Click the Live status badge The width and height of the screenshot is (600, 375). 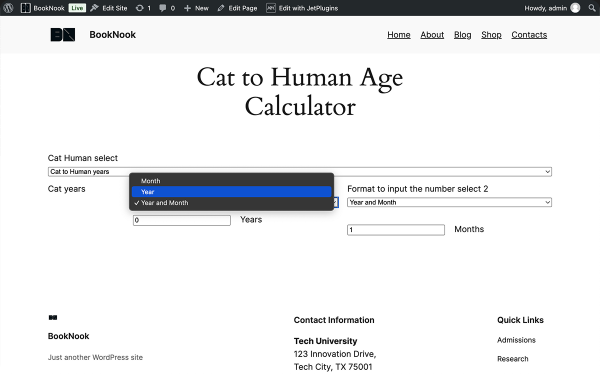77,8
